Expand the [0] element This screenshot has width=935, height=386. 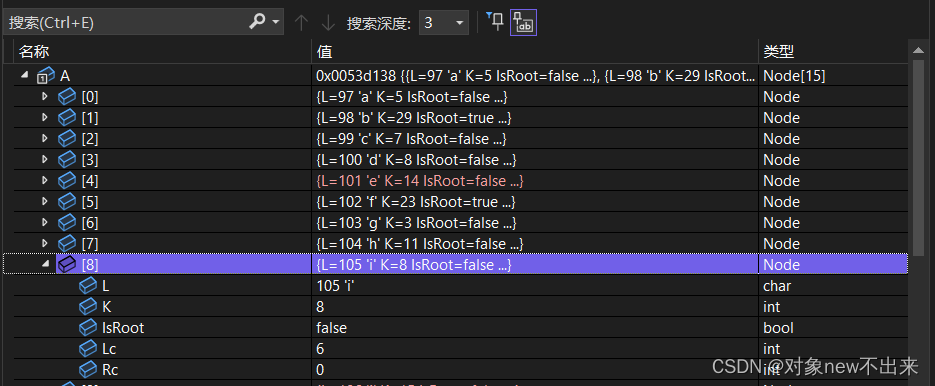44,95
